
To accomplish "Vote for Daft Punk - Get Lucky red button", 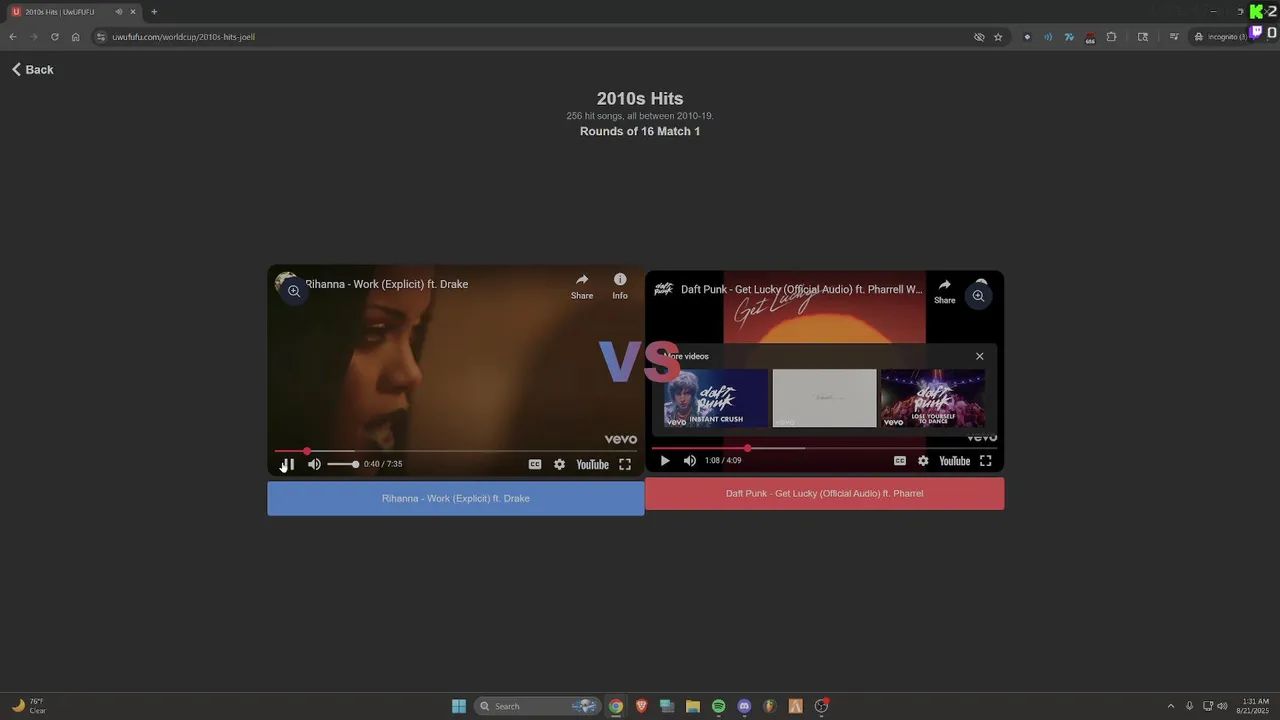I will click(x=824, y=493).
